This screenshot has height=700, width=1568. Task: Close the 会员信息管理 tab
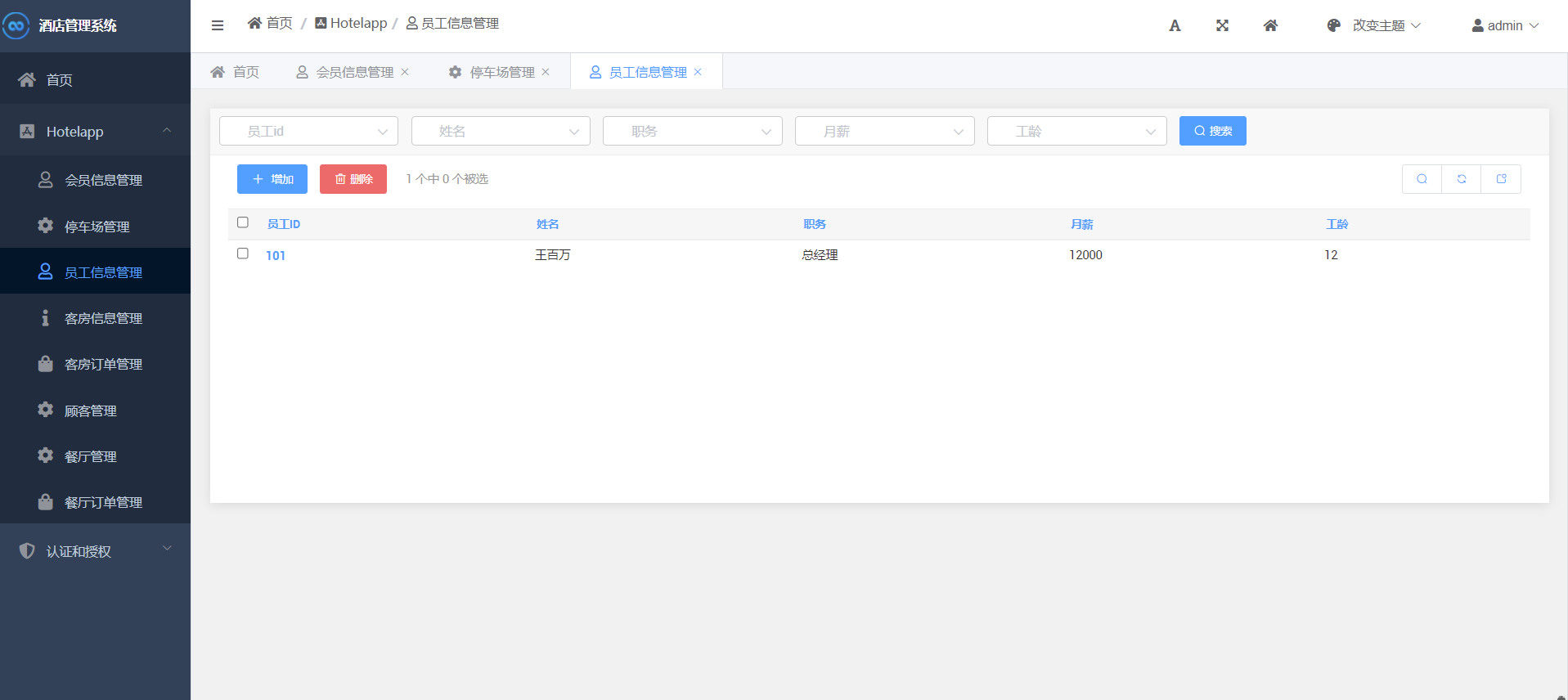[405, 72]
